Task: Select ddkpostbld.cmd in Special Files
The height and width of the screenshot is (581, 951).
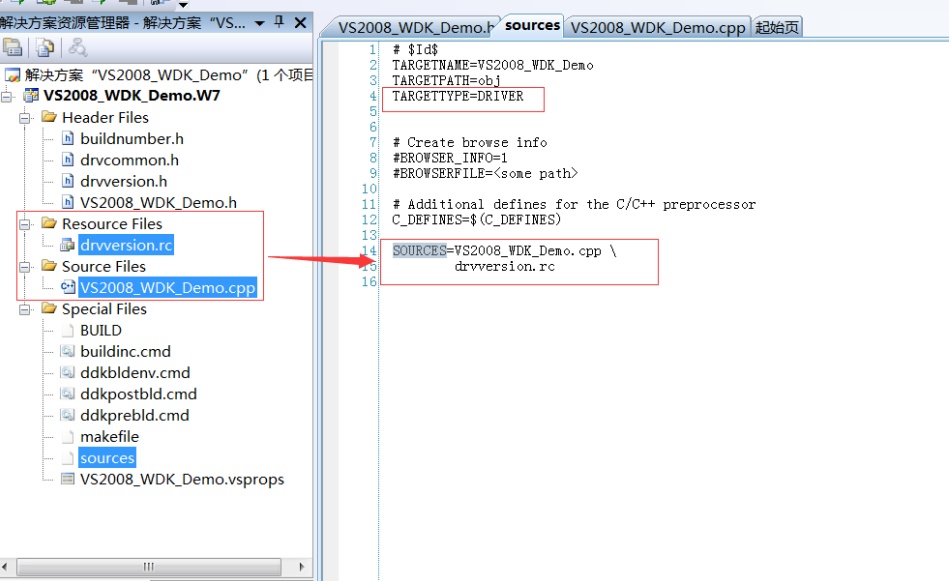Action: tap(138, 394)
